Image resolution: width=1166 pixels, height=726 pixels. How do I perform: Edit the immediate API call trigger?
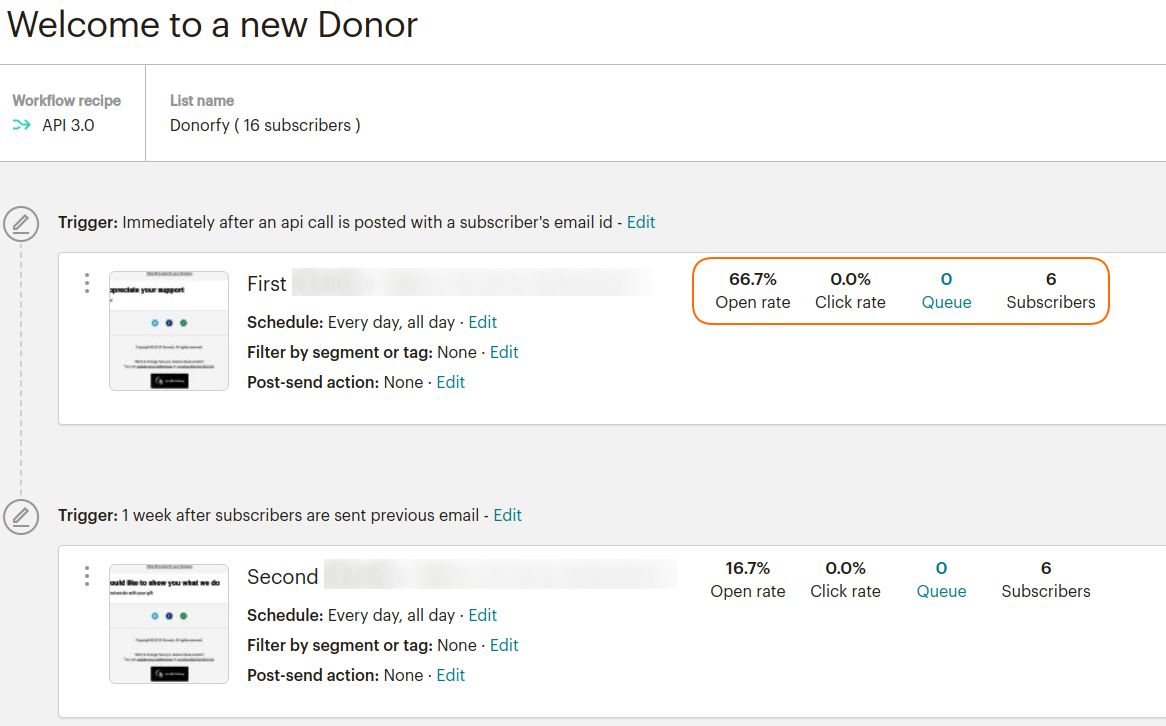click(x=640, y=222)
